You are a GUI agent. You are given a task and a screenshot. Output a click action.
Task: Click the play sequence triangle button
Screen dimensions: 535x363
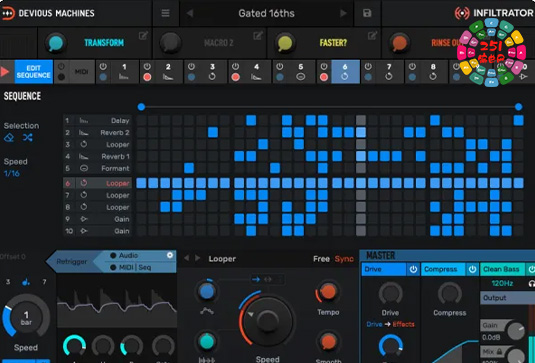[5, 72]
